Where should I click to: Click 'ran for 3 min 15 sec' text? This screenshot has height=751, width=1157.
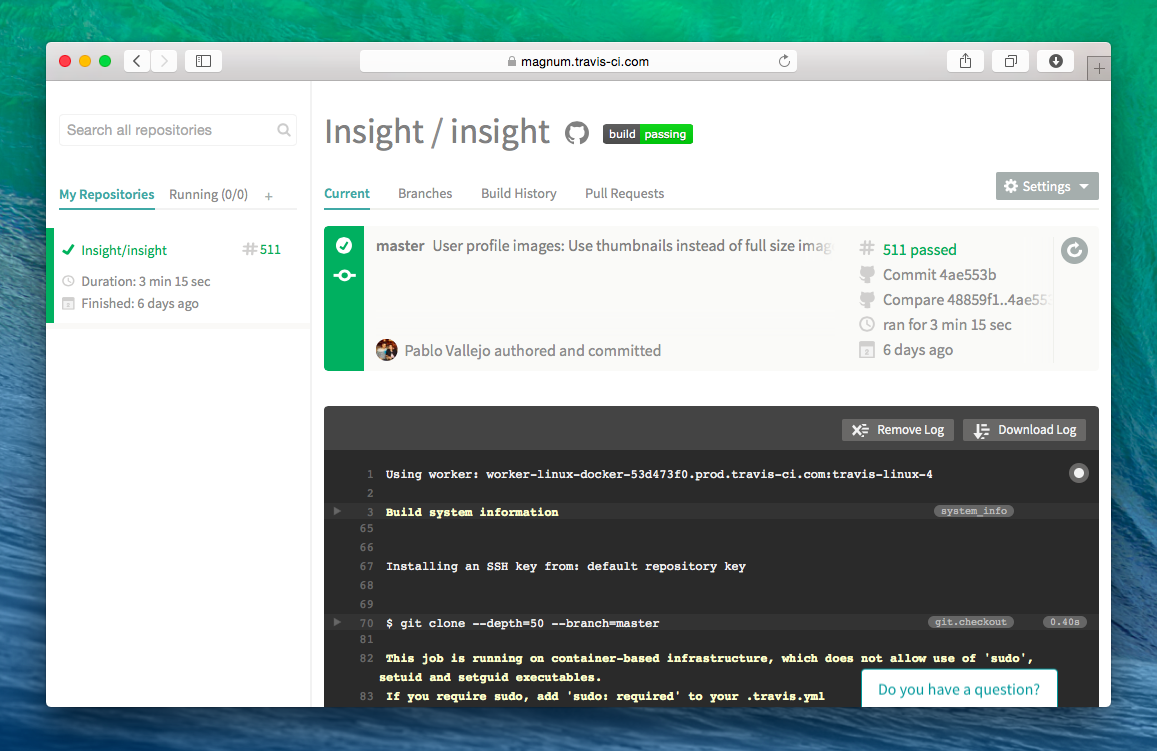tap(947, 325)
